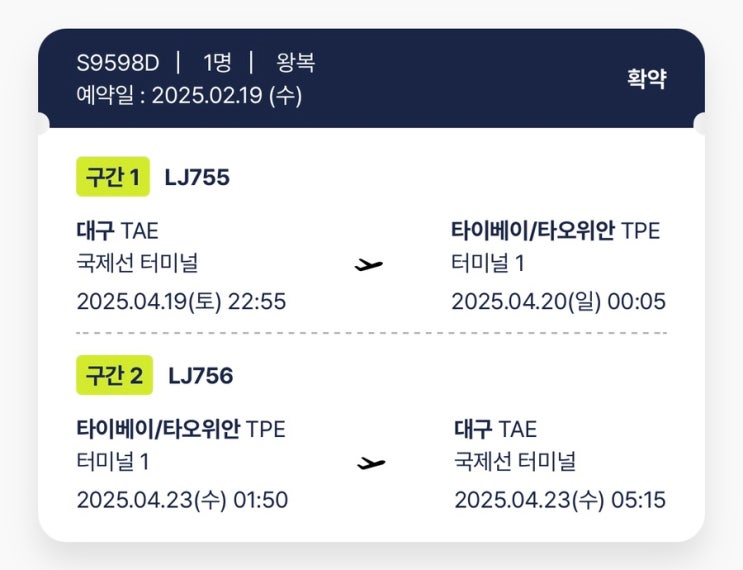The height and width of the screenshot is (570, 743).
Task: Click reservation code S9598D
Action: pyautogui.click(x=118, y=63)
